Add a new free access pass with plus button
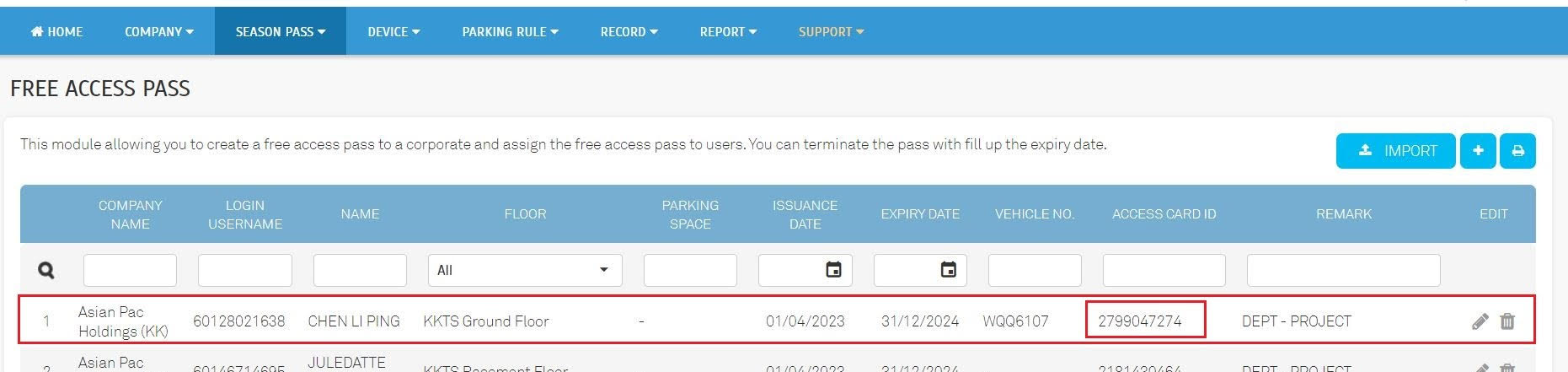 click(1478, 151)
